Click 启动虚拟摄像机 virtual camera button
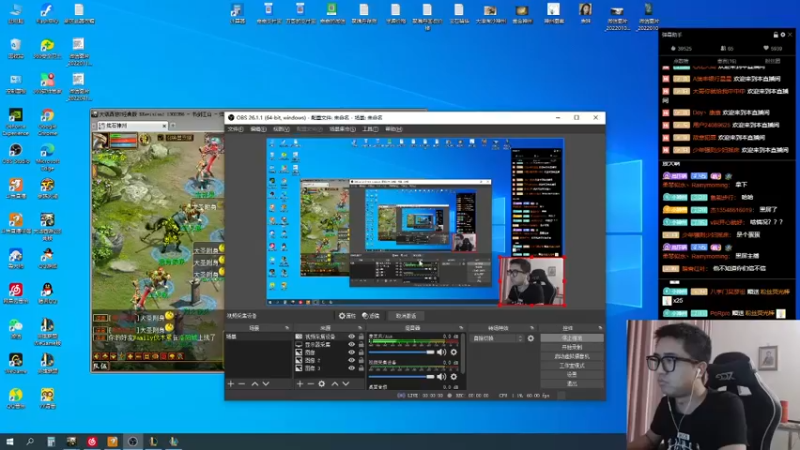 (572, 357)
